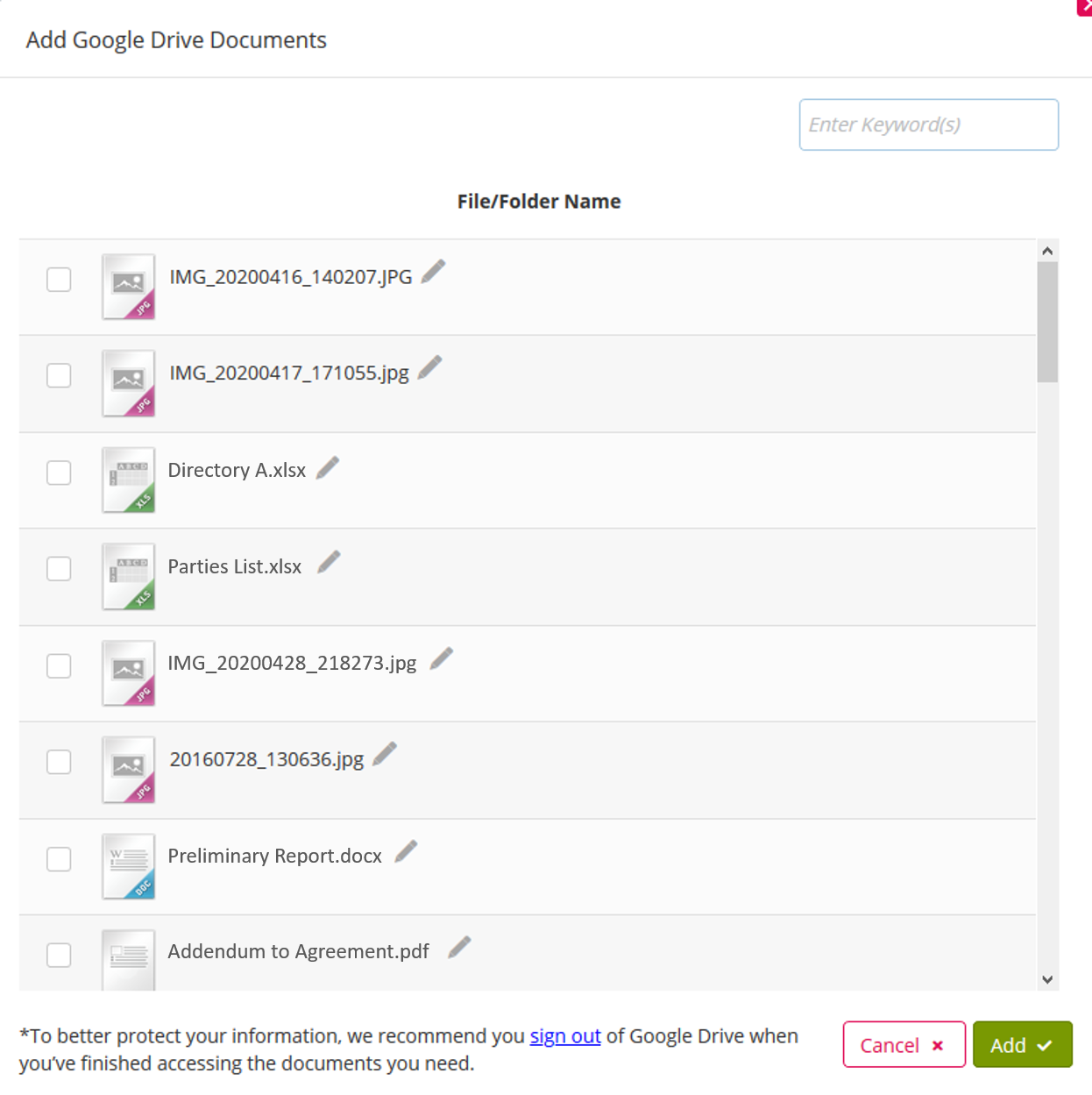Viewport: 1092px width, 1095px height.
Task: Click the Enter Keyword(s) search field
Action: [x=928, y=124]
